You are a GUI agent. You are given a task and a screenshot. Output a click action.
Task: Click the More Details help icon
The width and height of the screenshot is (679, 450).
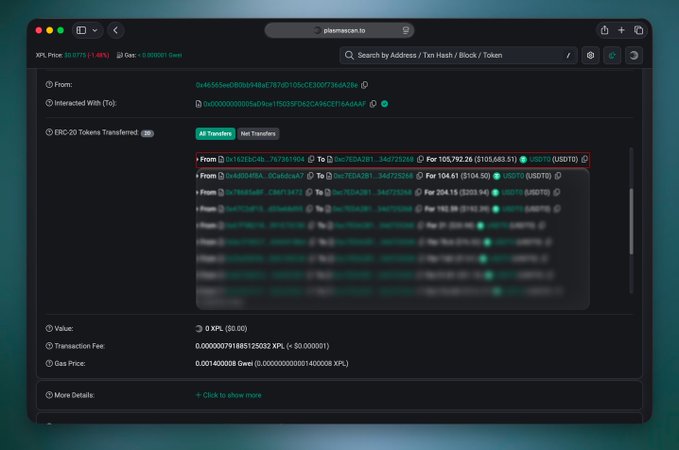(49, 395)
